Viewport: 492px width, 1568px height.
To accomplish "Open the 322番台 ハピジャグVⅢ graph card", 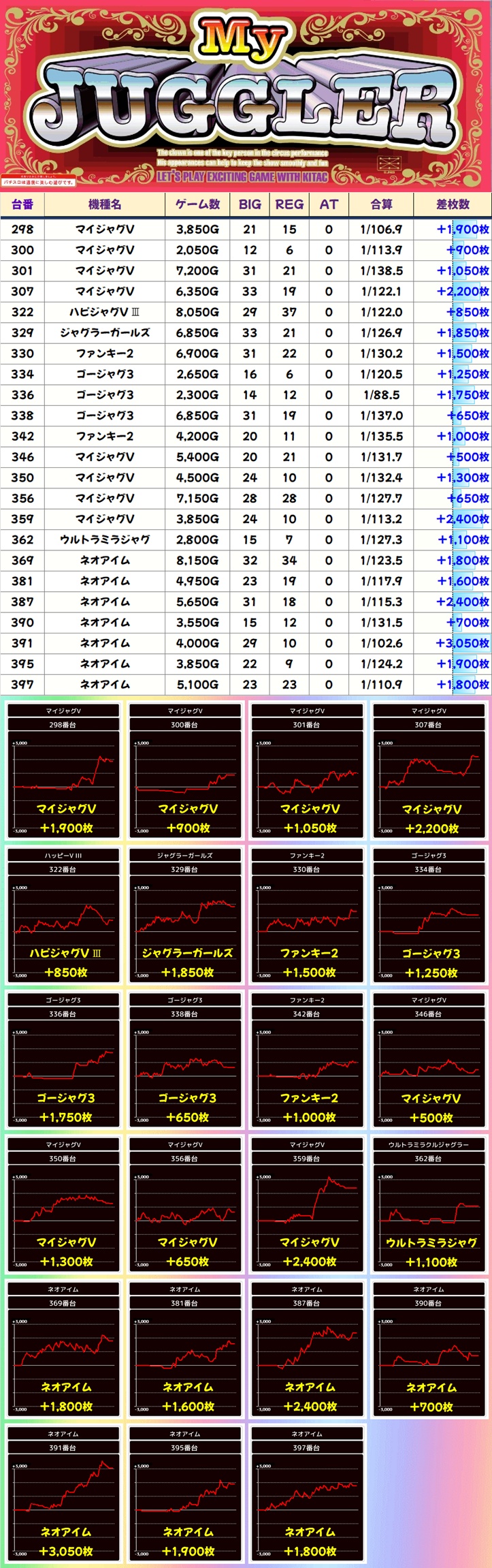I will [x=63, y=915].
